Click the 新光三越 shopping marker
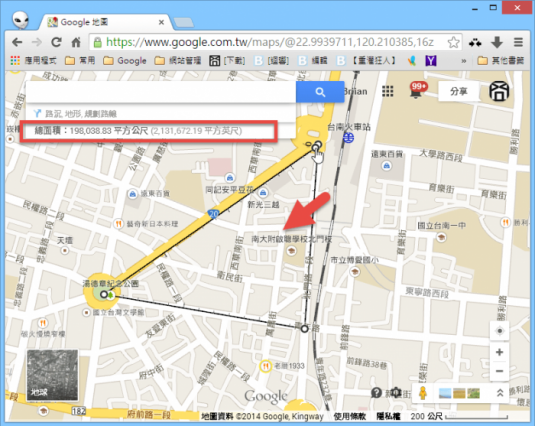This screenshot has height=426, width=535. tap(263, 193)
